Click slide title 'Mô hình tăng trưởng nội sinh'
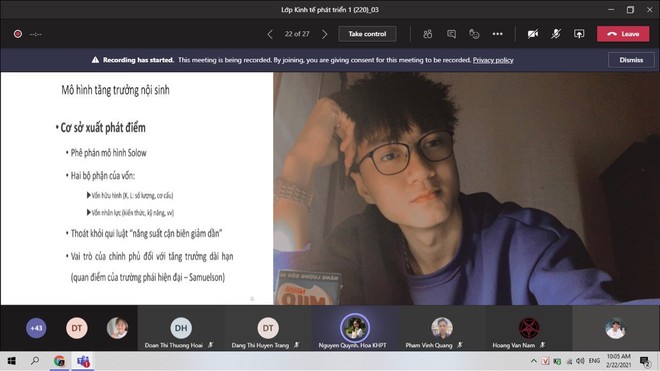This screenshot has height=371, width=660. pyautogui.click(x=115, y=90)
